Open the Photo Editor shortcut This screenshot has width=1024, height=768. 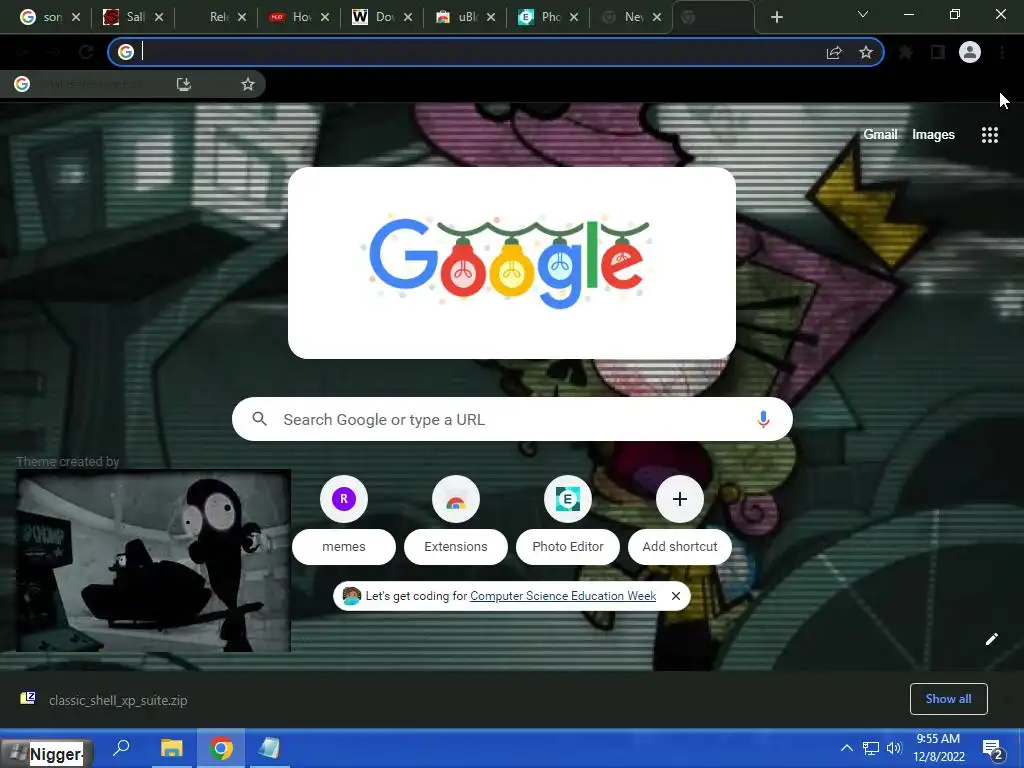[568, 519]
